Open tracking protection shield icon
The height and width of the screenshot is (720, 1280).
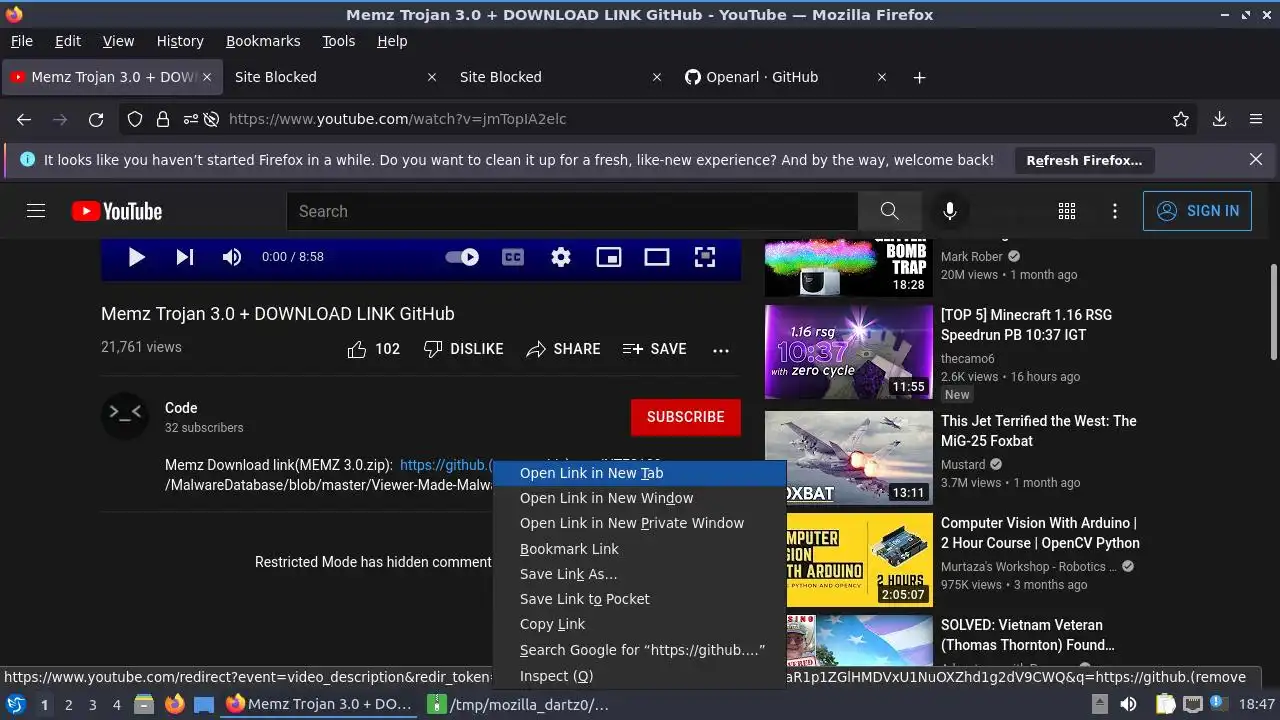coord(135,119)
